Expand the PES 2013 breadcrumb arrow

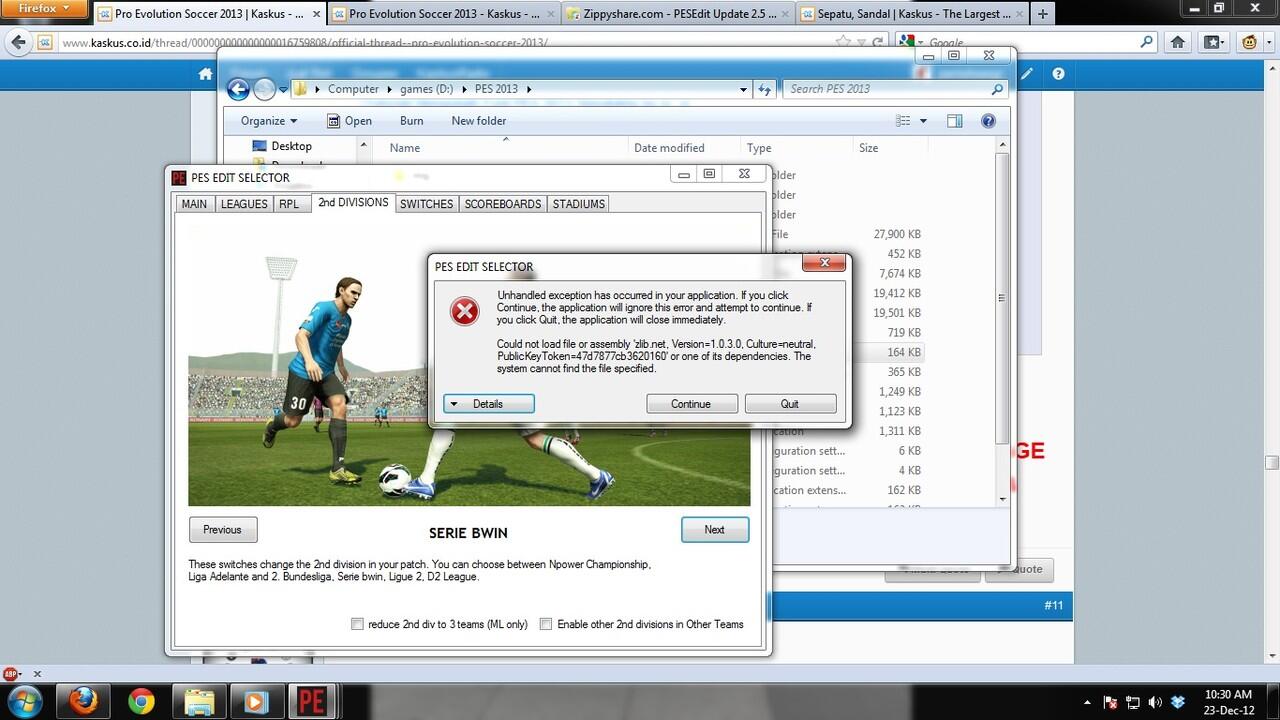point(528,89)
